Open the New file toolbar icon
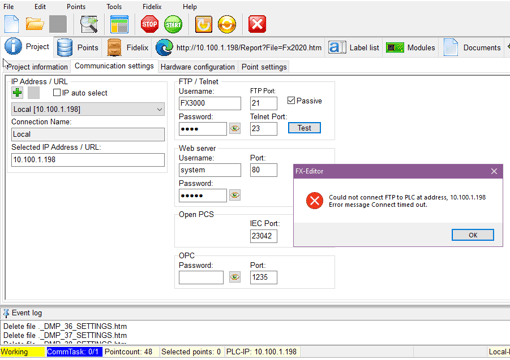This screenshot has width=510, height=360. pyautogui.click(x=12, y=24)
